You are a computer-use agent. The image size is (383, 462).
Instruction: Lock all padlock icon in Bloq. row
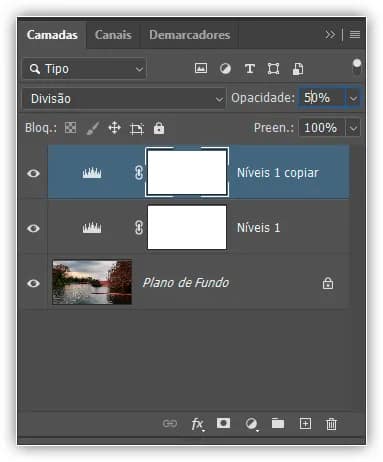coord(159,128)
